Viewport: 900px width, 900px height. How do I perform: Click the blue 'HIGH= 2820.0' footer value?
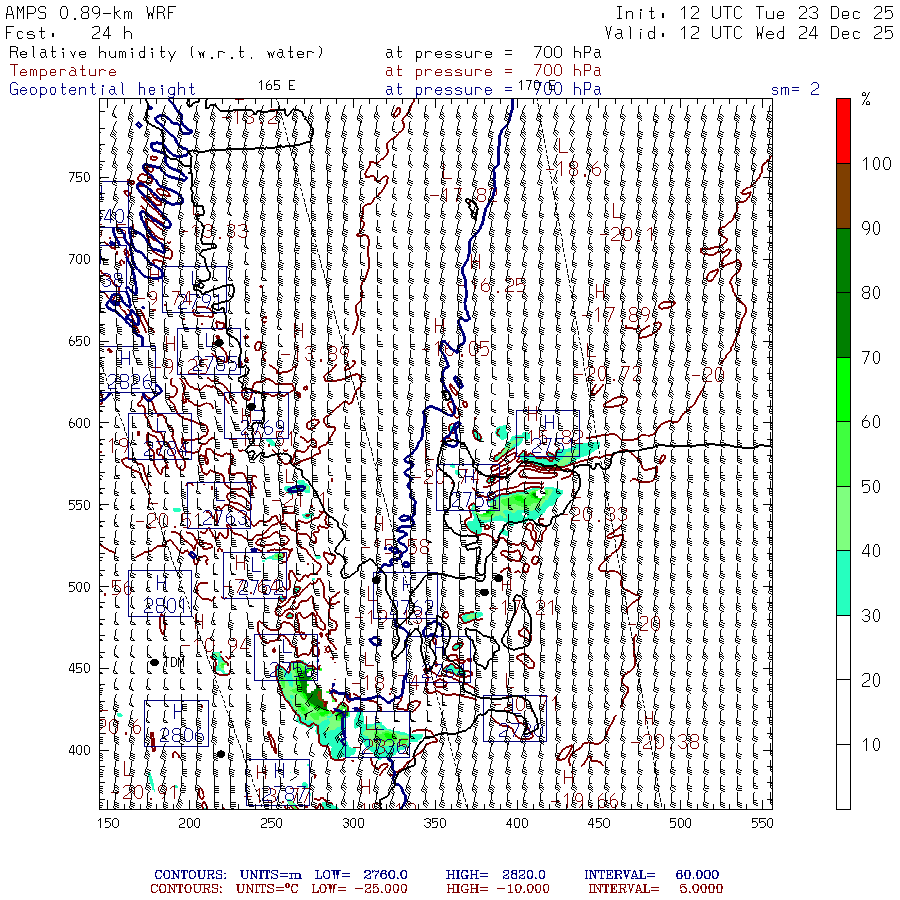(495, 875)
